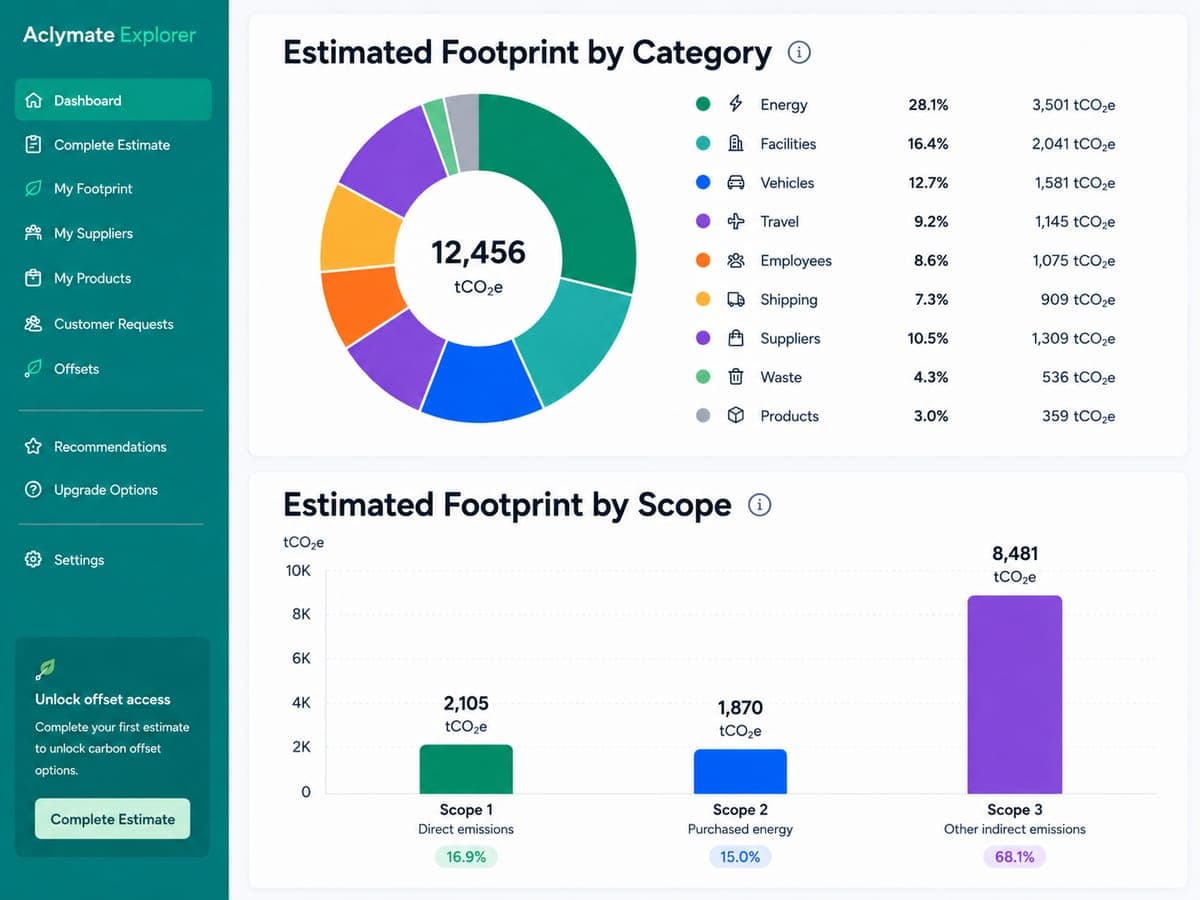The width and height of the screenshot is (1200, 900).
Task: Click the 16.9% Scope 1 badge
Action: [x=466, y=857]
